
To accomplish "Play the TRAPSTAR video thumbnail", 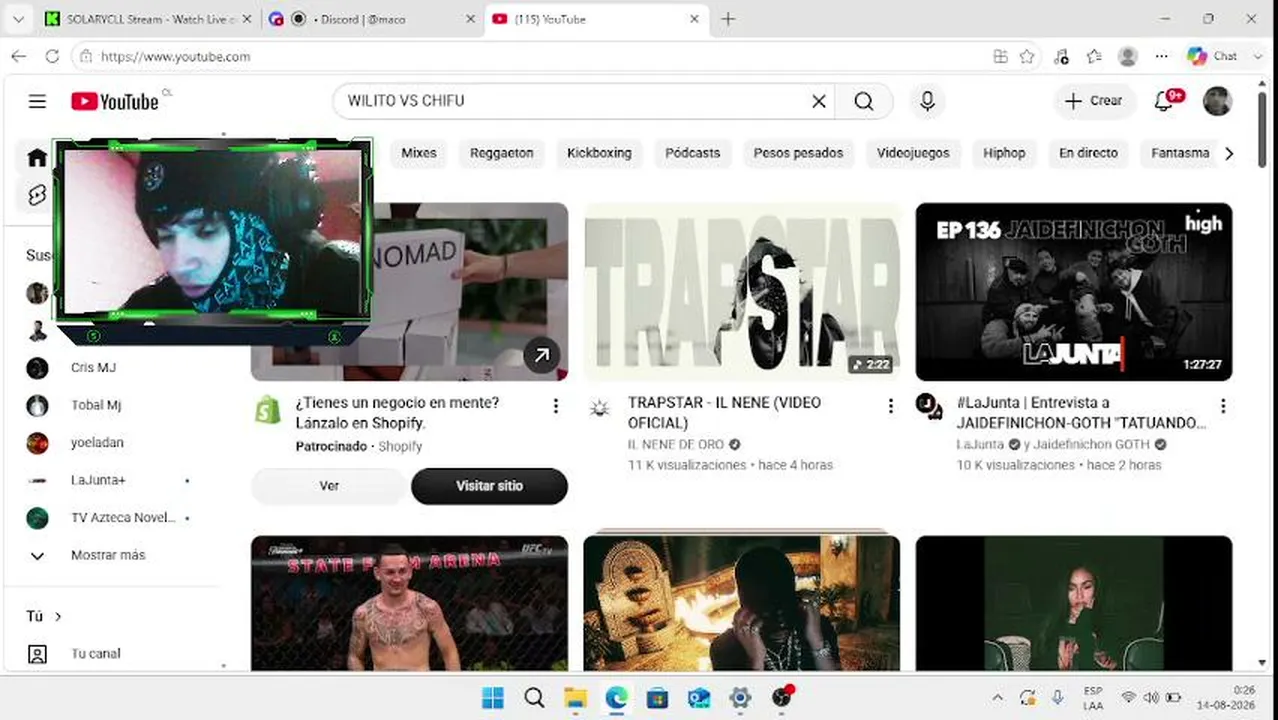I will click(x=742, y=291).
